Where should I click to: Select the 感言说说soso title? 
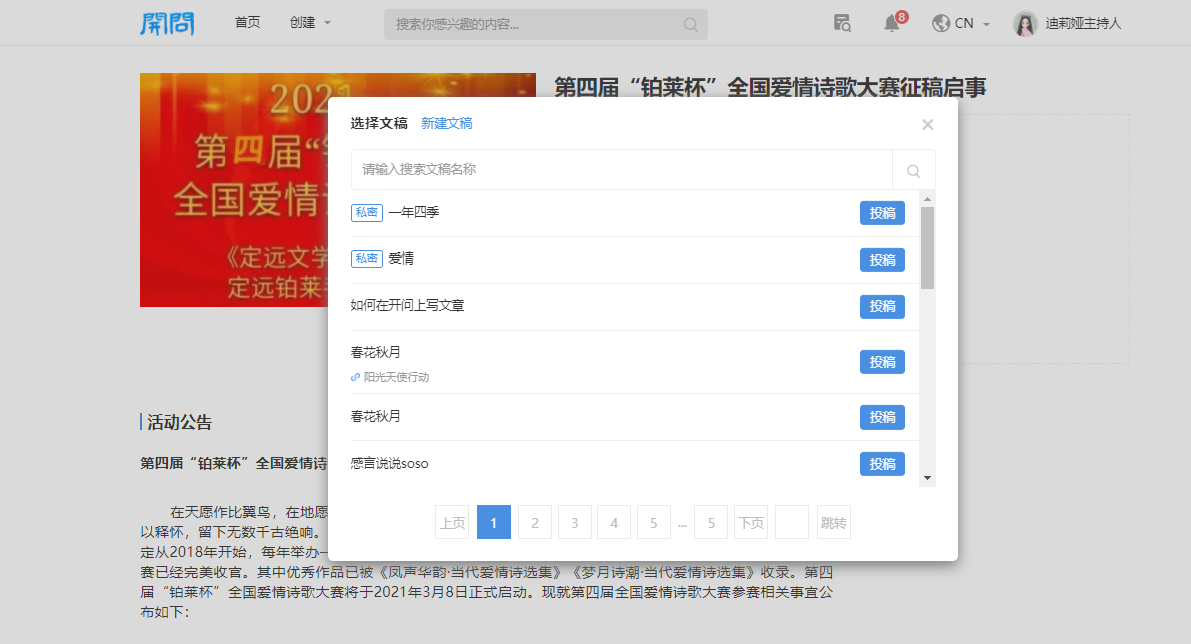390,463
